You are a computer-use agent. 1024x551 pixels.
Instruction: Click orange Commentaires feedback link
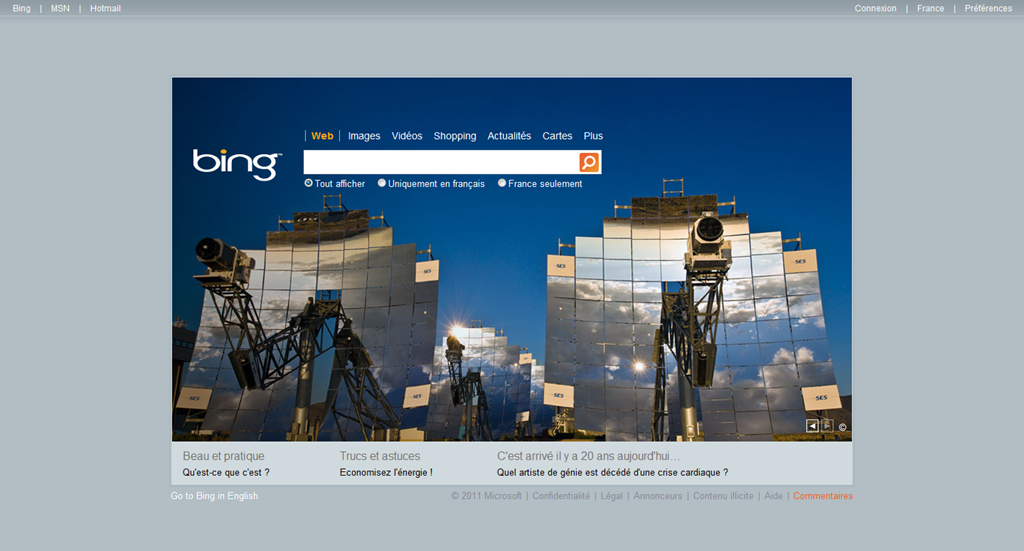[x=823, y=496]
